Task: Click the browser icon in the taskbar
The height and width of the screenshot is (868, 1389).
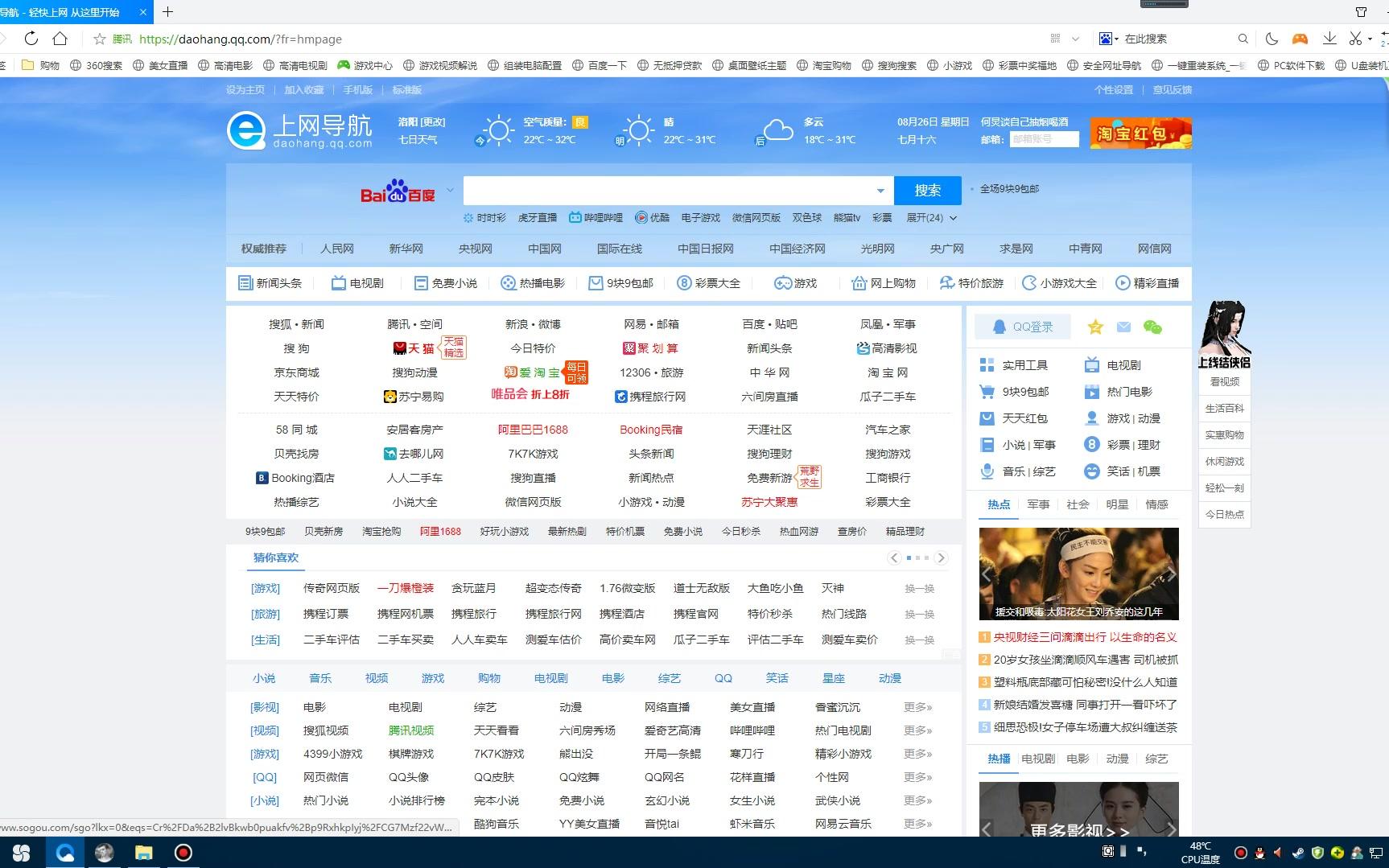Action: [65, 853]
